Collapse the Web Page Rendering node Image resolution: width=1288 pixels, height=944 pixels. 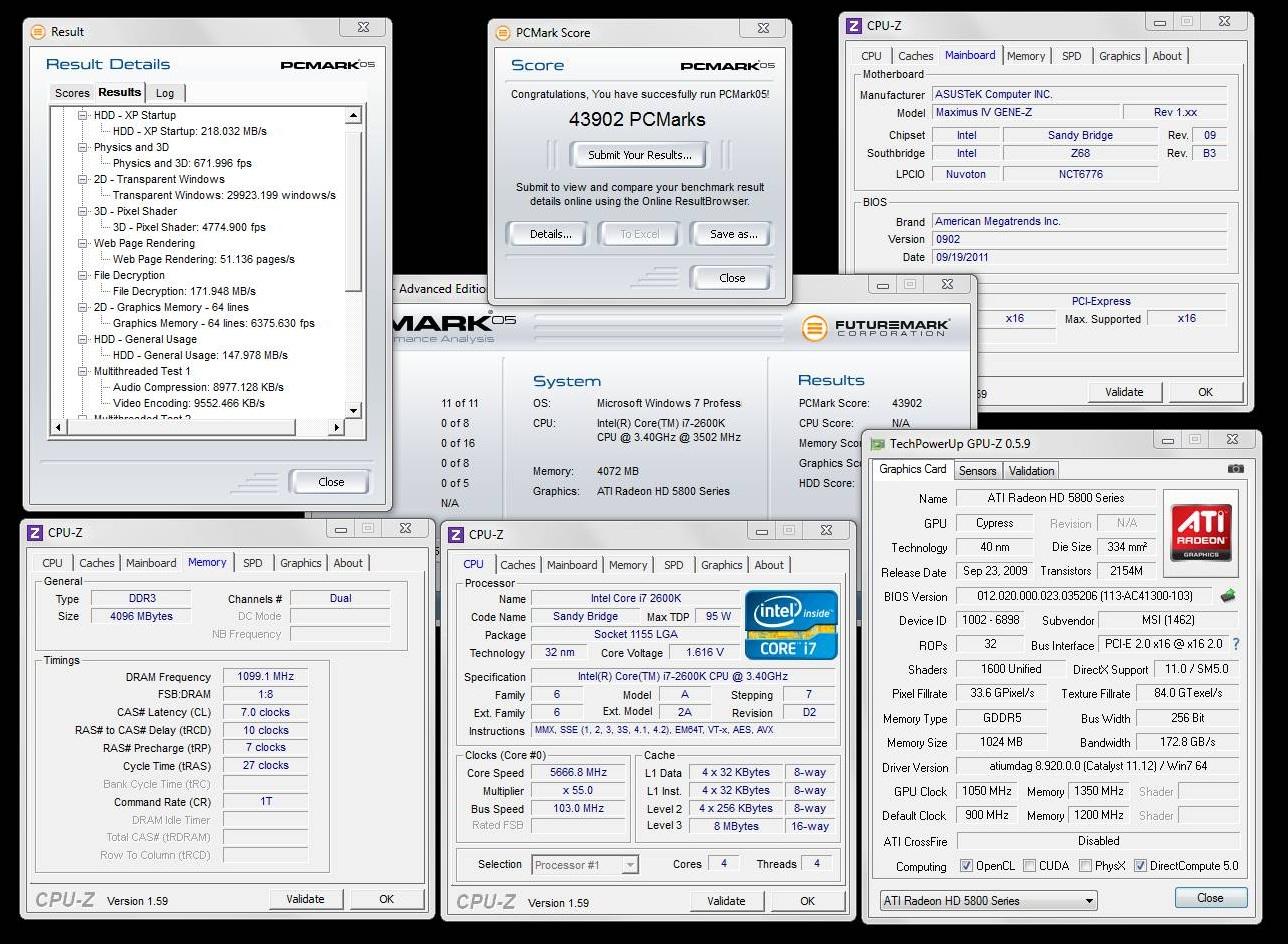coord(83,243)
